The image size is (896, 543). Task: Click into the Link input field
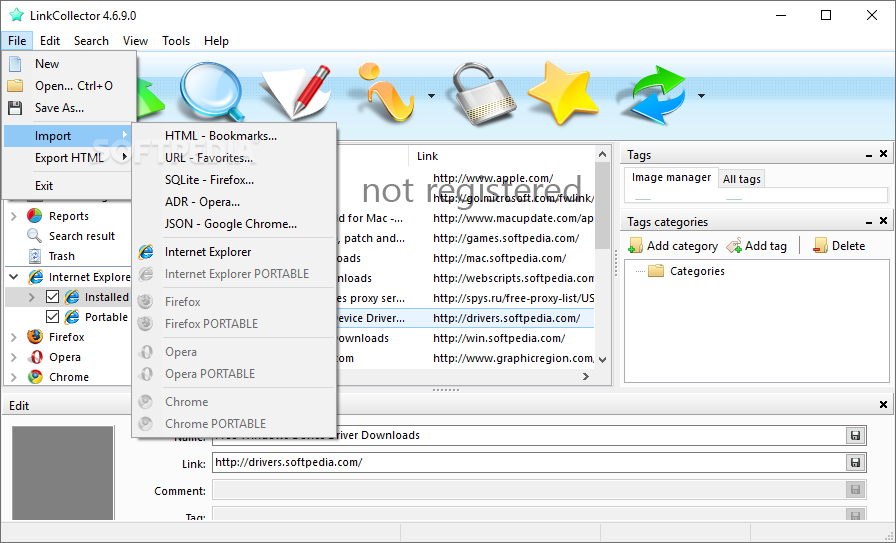point(529,462)
